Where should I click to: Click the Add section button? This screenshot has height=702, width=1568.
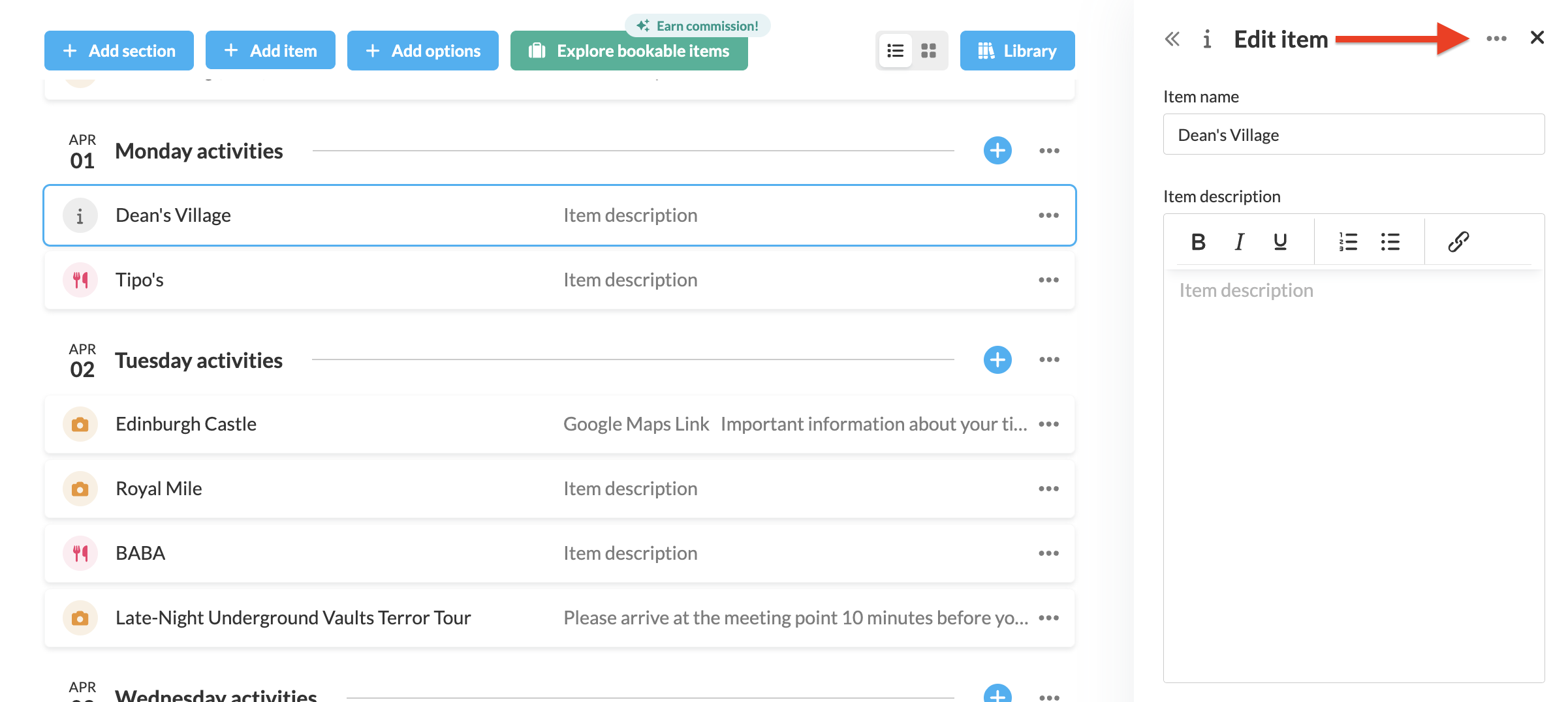(119, 51)
